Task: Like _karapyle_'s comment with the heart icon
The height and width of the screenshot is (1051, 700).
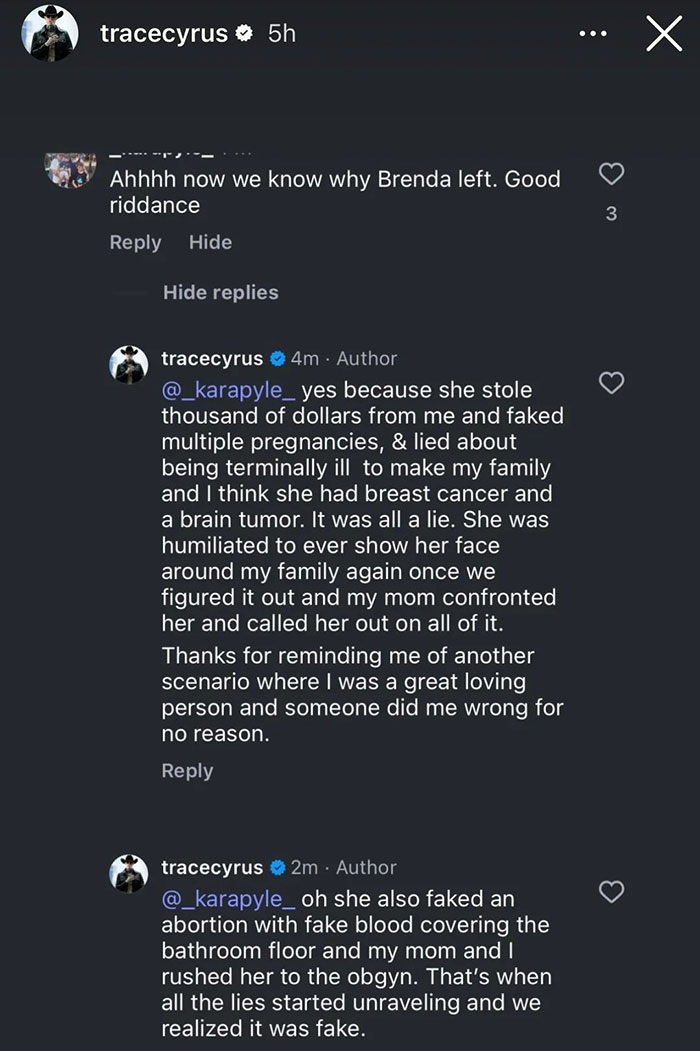Action: pos(611,174)
